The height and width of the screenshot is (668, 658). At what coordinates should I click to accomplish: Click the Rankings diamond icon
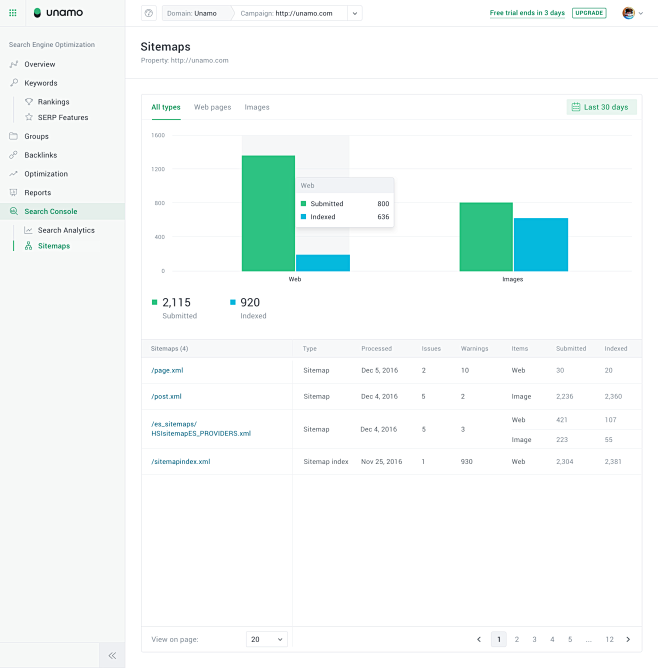tap(29, 101)
